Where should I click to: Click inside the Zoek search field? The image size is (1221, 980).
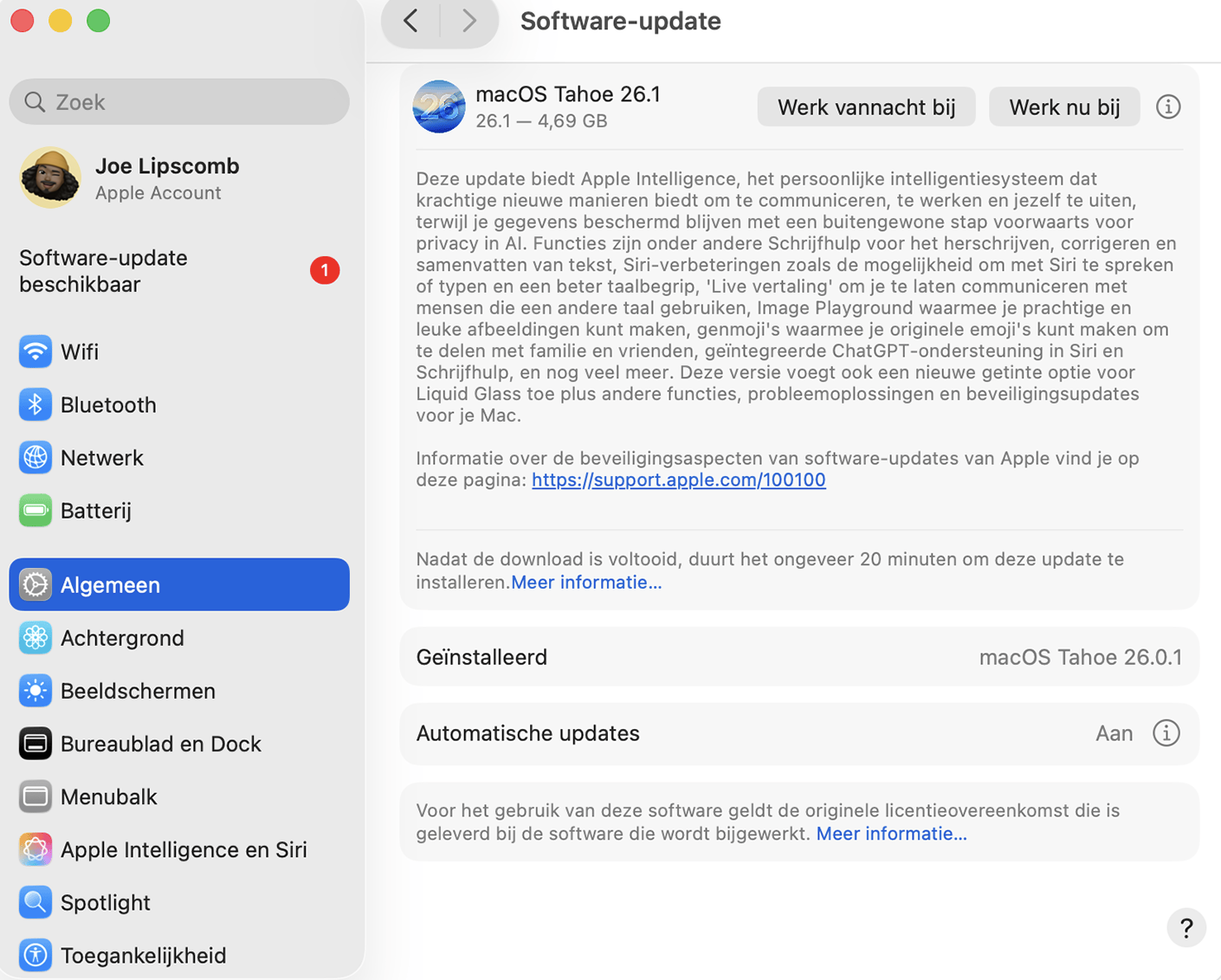178,101
